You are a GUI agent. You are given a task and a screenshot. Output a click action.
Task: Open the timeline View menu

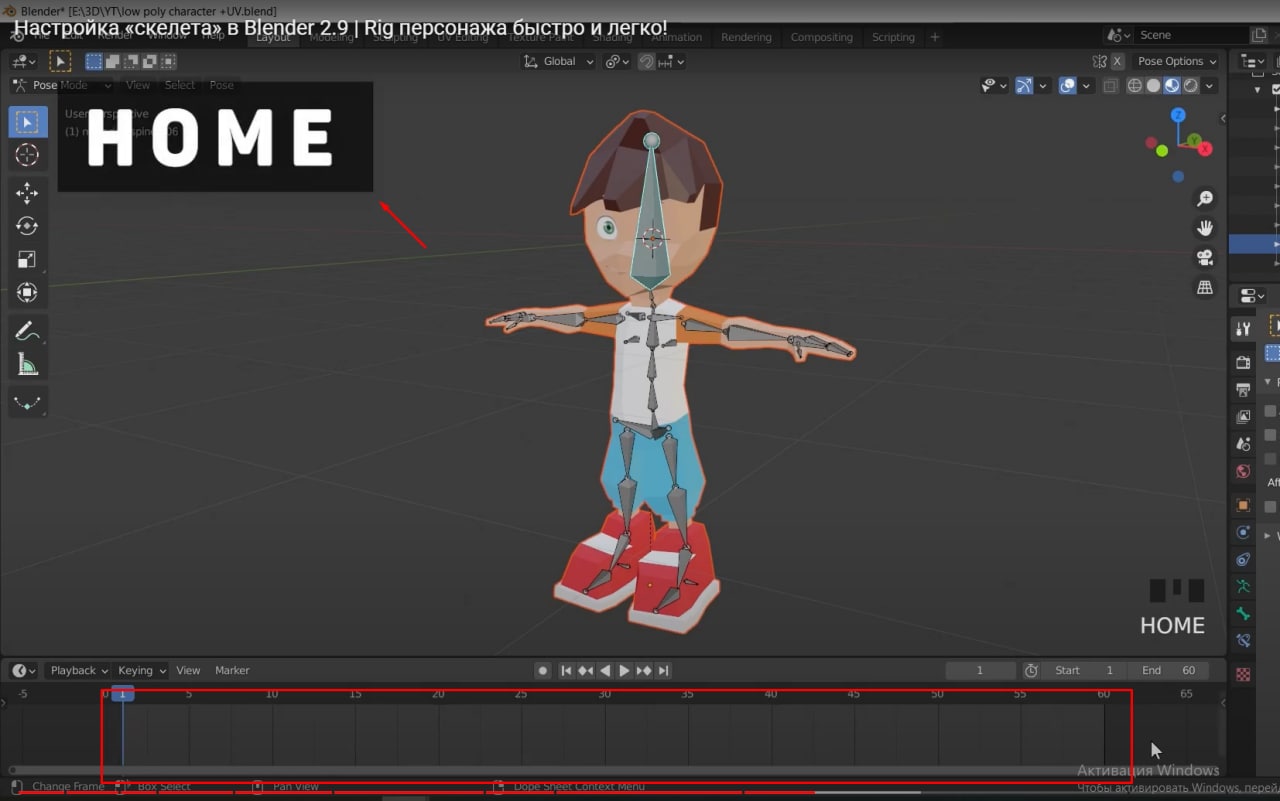click(188, 670)
